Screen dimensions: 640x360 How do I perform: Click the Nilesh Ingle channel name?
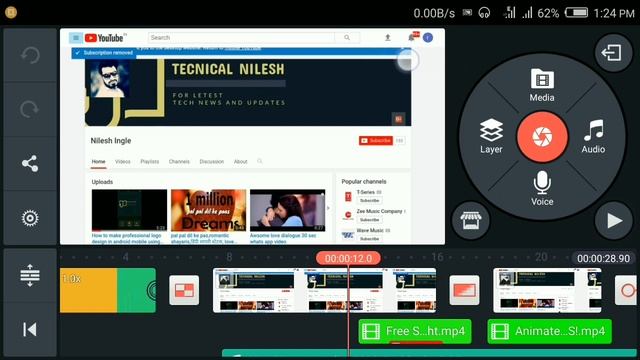111,140
